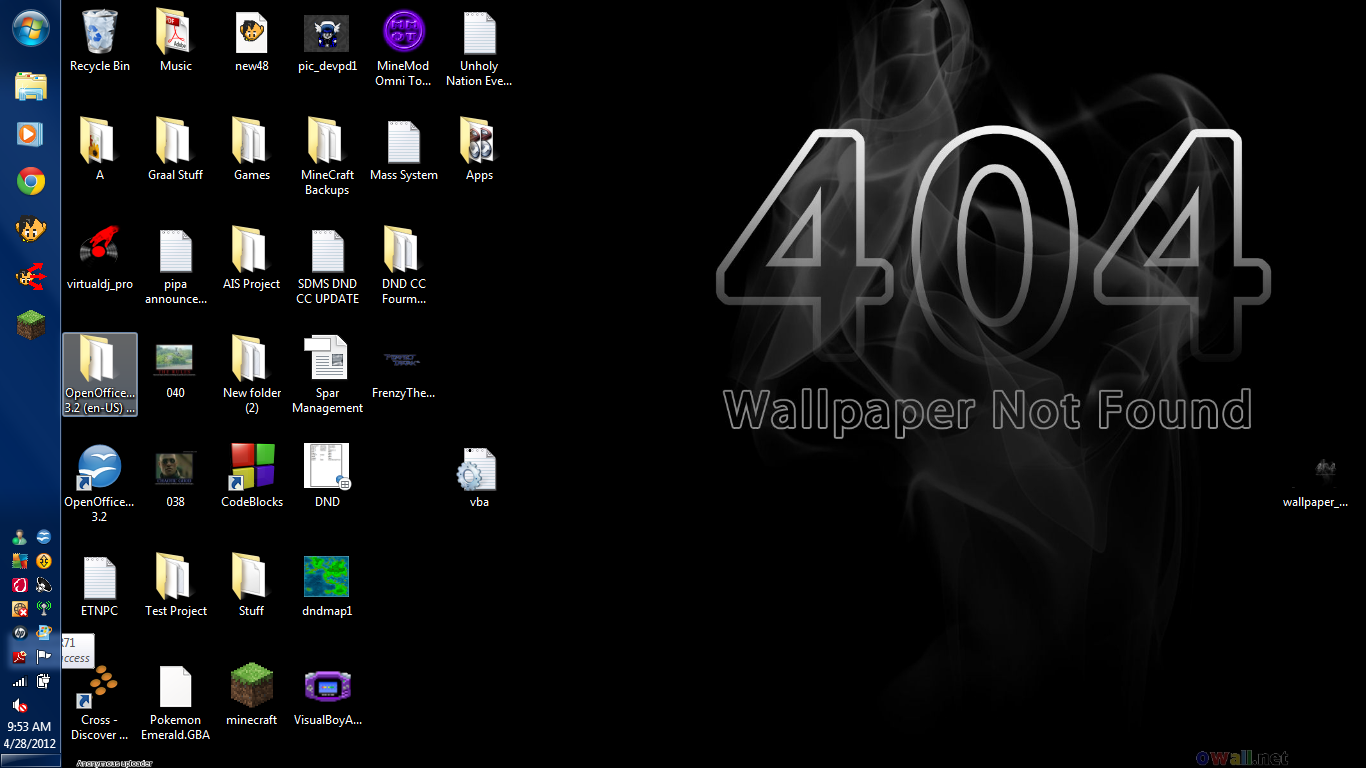Open the battery power tray icon
The height and width of the screenshot is (768, 1366).
(x=43, y=681)
